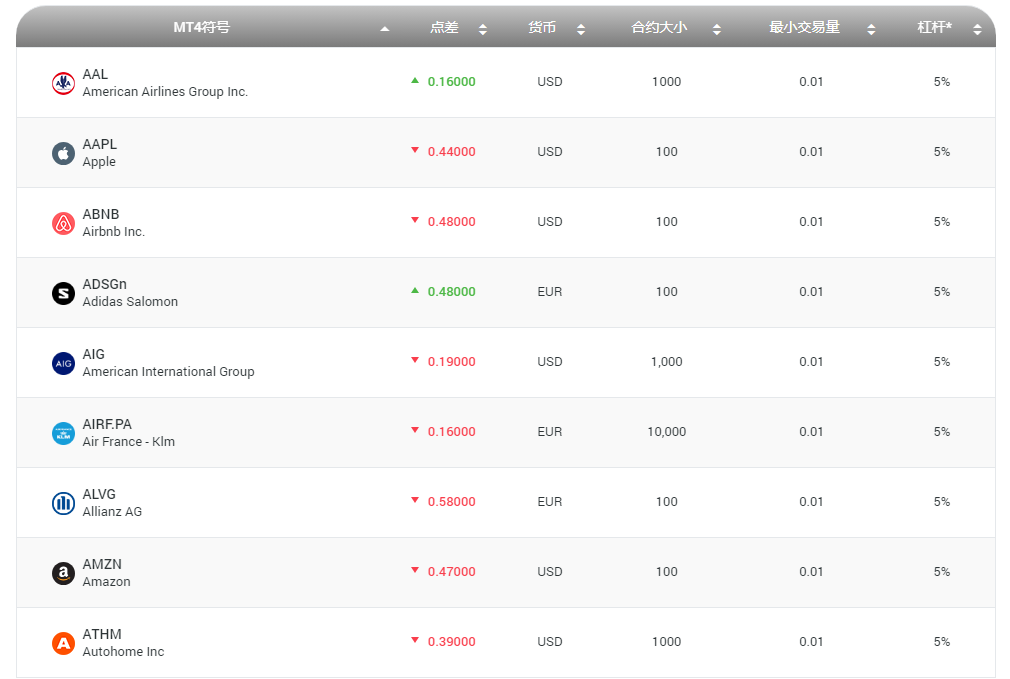Click the AIG logo icon
Image resolution: width=1010 pixels, height=679 pixels.
(63, 363)
